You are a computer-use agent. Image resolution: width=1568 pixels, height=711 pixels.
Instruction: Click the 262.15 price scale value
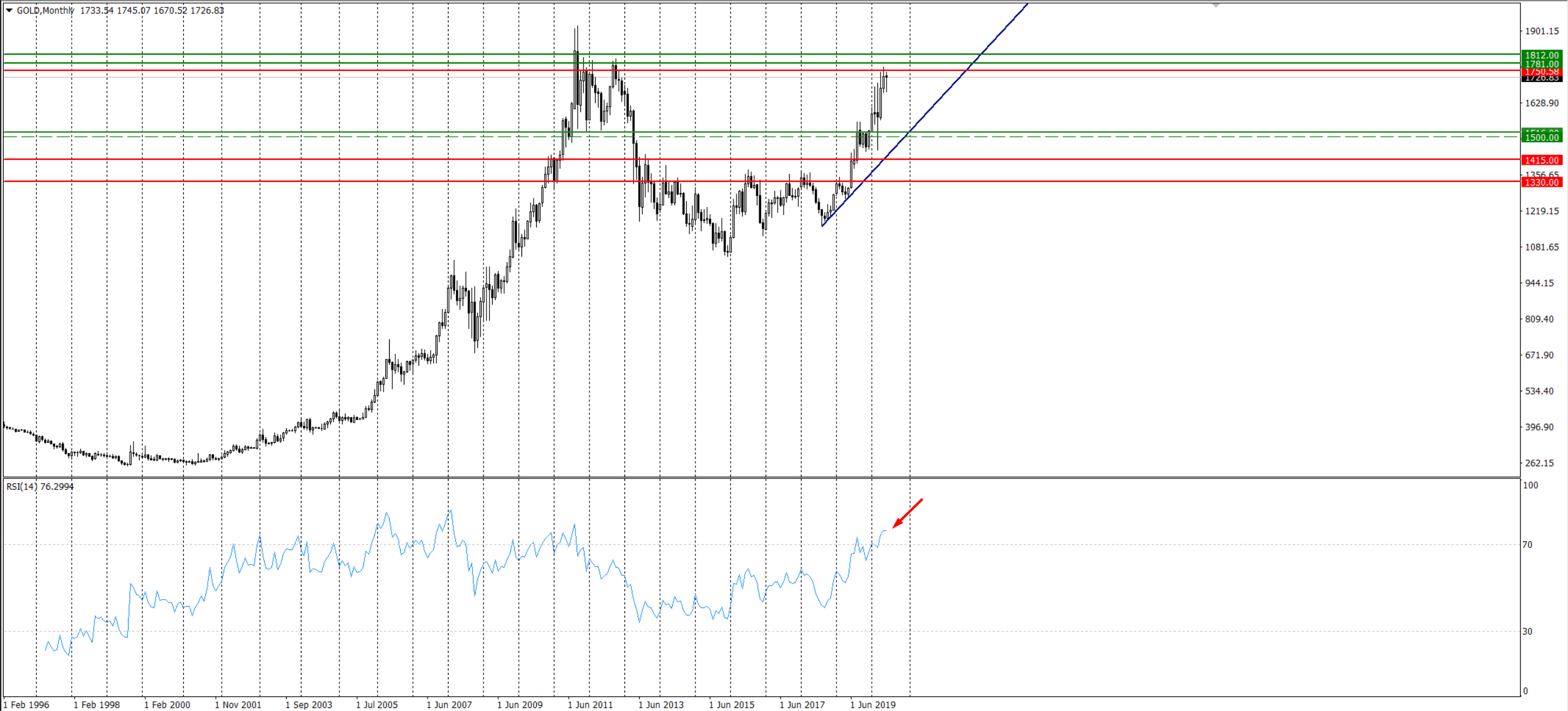(x=1539, y=463)
